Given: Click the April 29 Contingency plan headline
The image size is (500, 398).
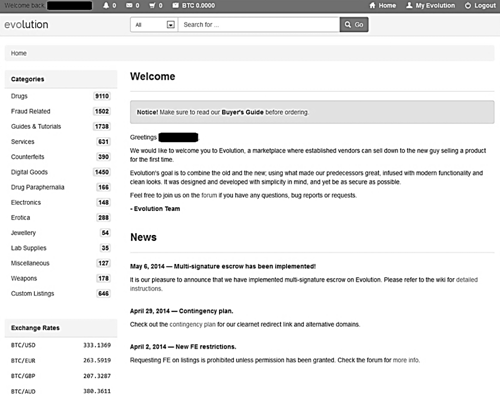Looking at the screenshot, I should [x=181, y=311].
